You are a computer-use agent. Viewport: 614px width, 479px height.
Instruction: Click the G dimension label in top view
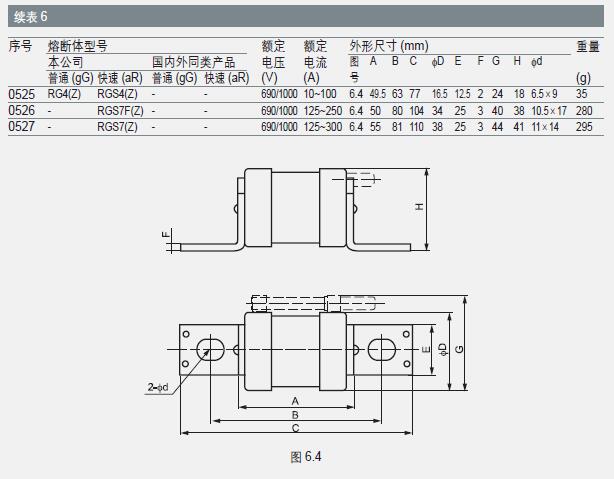[459, 348]
